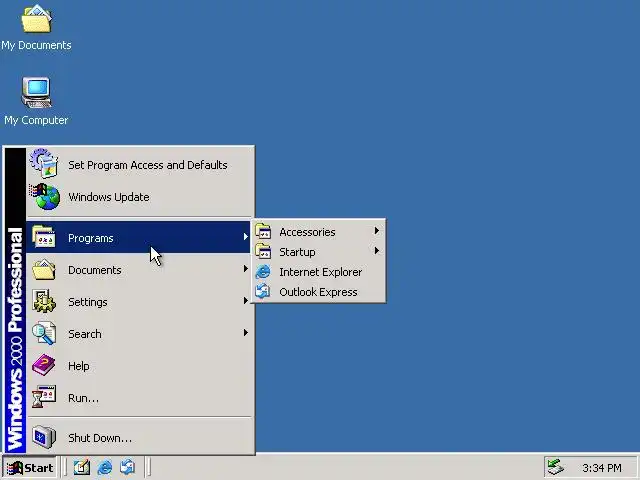
Task: Select Set Program Access and Defaults
Action: click(139, 164)
